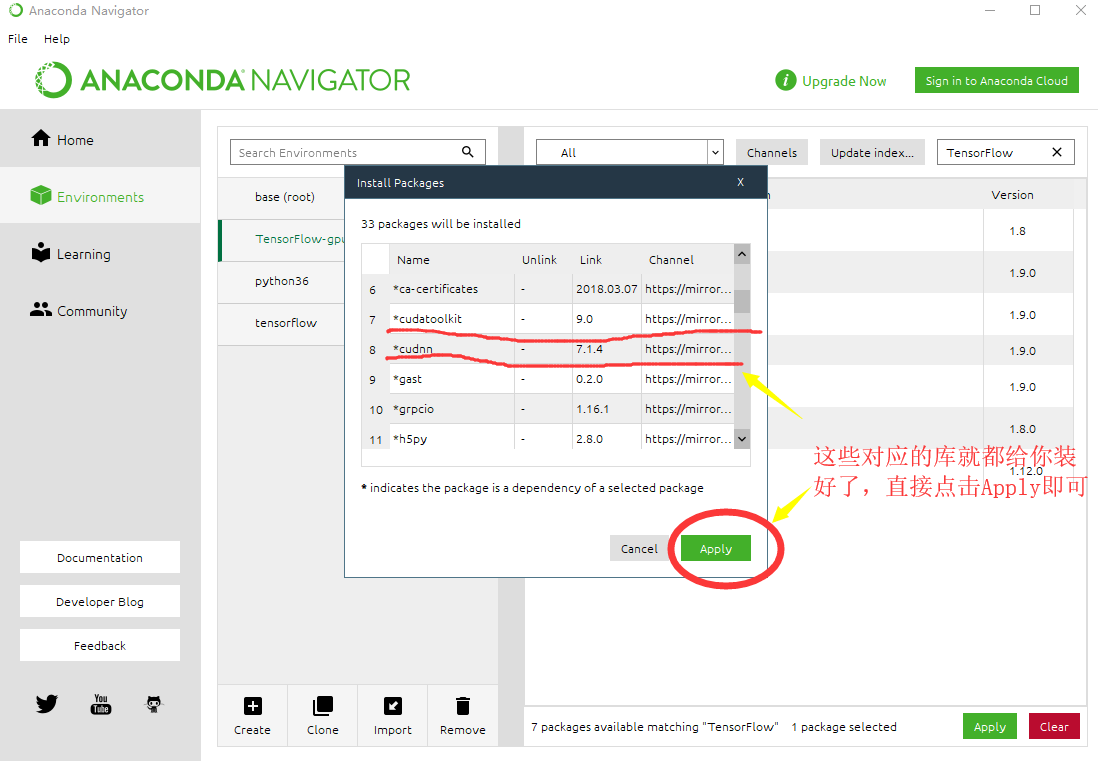Select the *ca-certificates package row
Image resolution: width=1098 pixels, height=761 pixels.
tap(548, 288)
